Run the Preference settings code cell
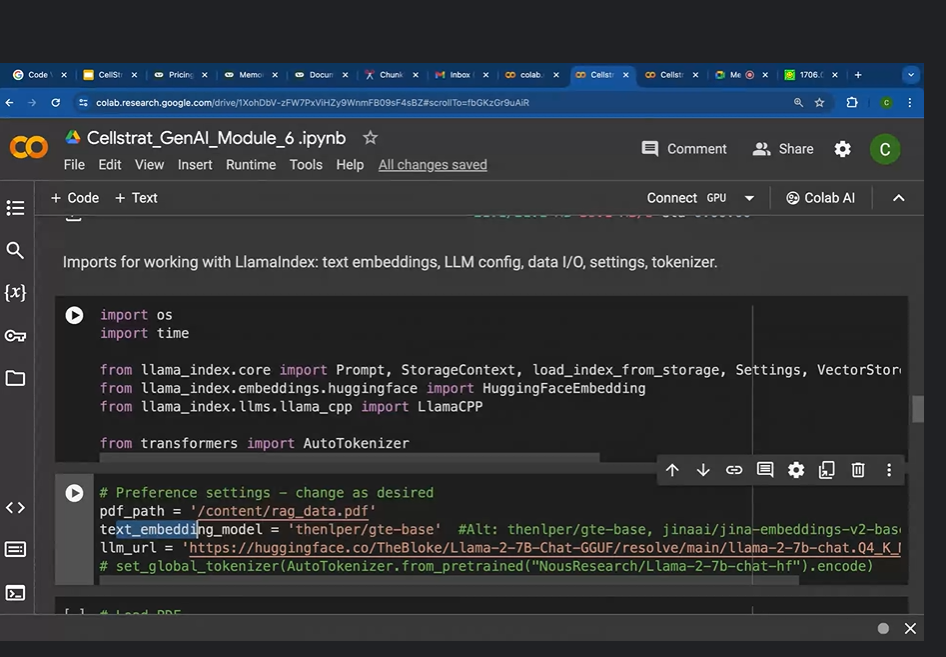Viewport: 946px width, 657px height. coord(74,493)
